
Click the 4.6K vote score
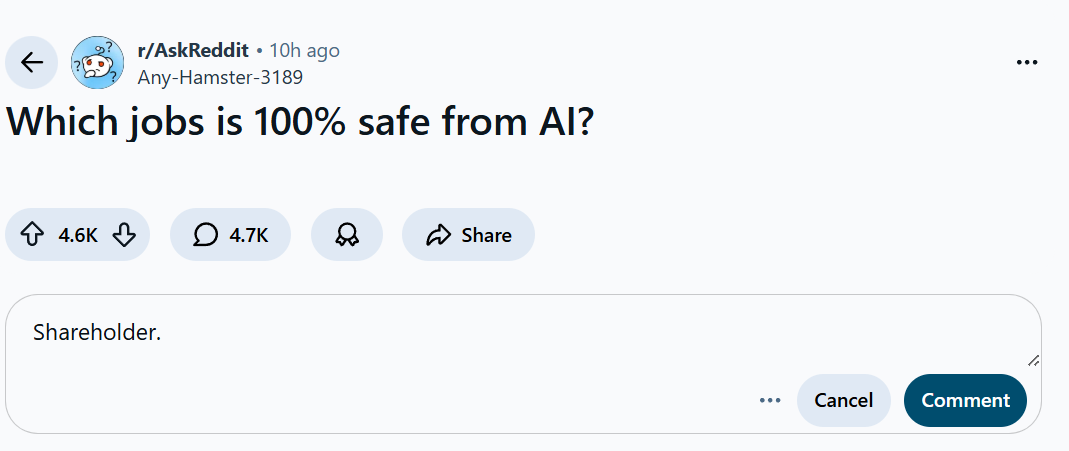coord(77,235)
